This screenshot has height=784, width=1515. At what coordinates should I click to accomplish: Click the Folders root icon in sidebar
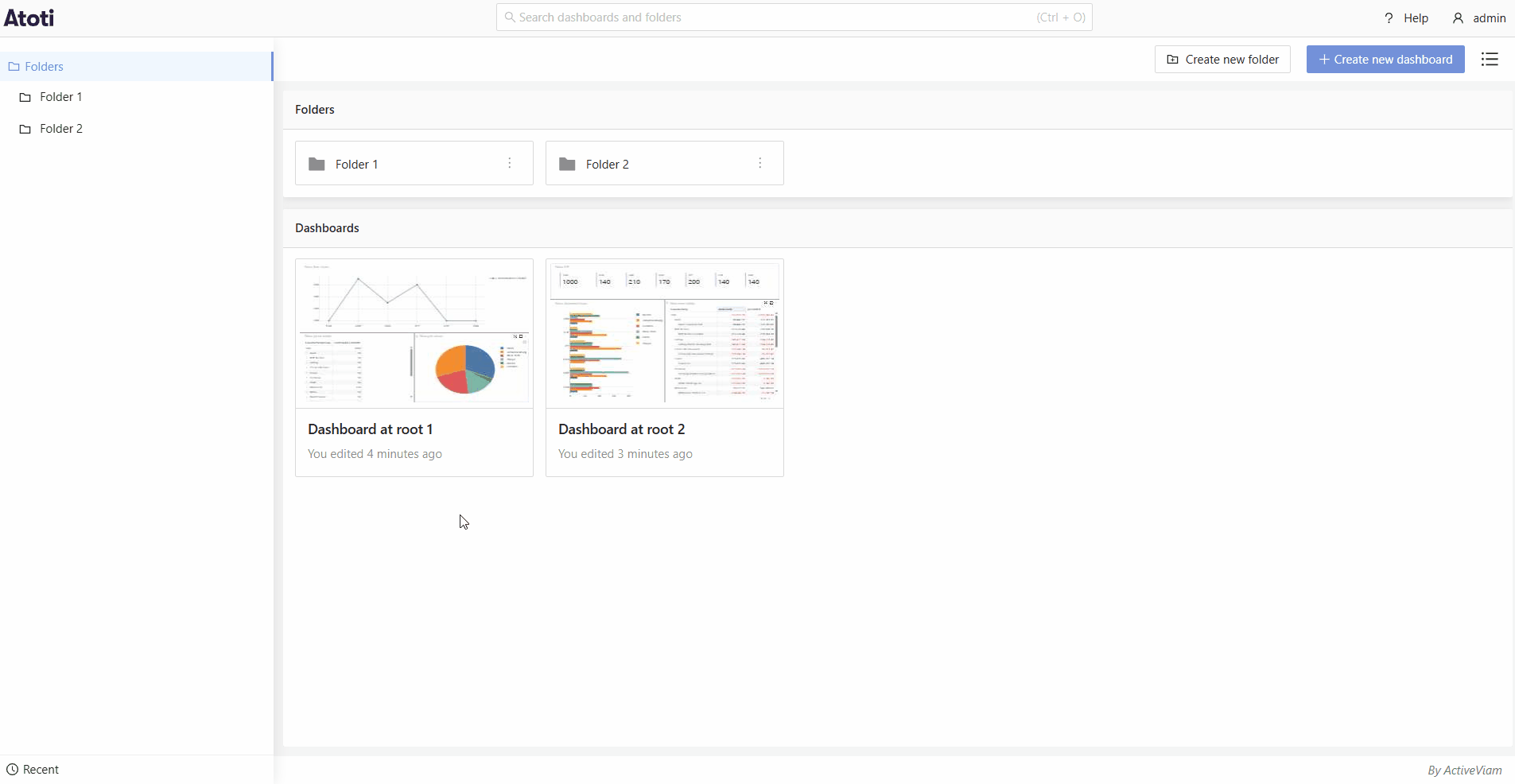pos(14,67)
